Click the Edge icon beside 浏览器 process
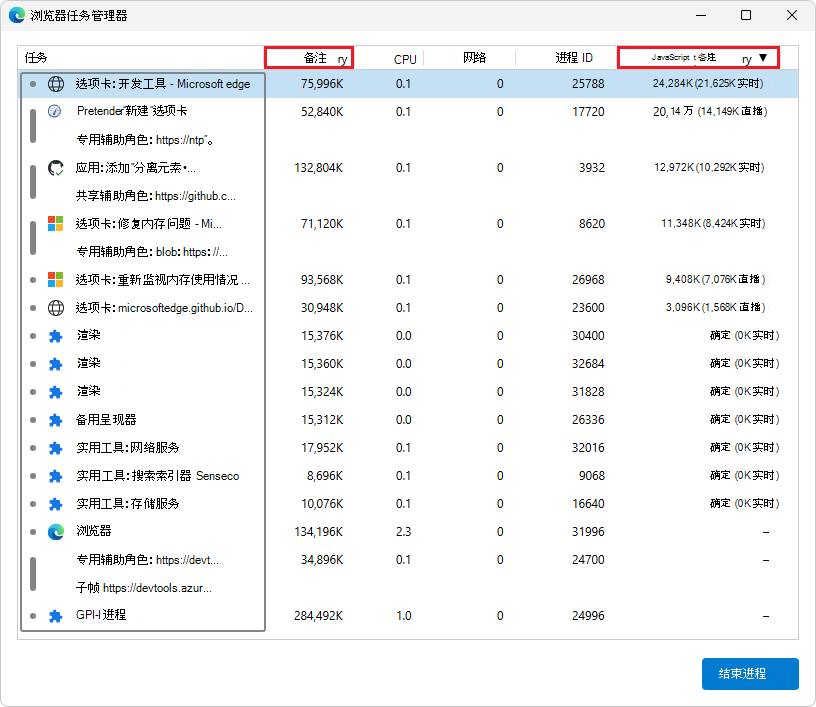816x707 pixels. (x=56, y=532)
